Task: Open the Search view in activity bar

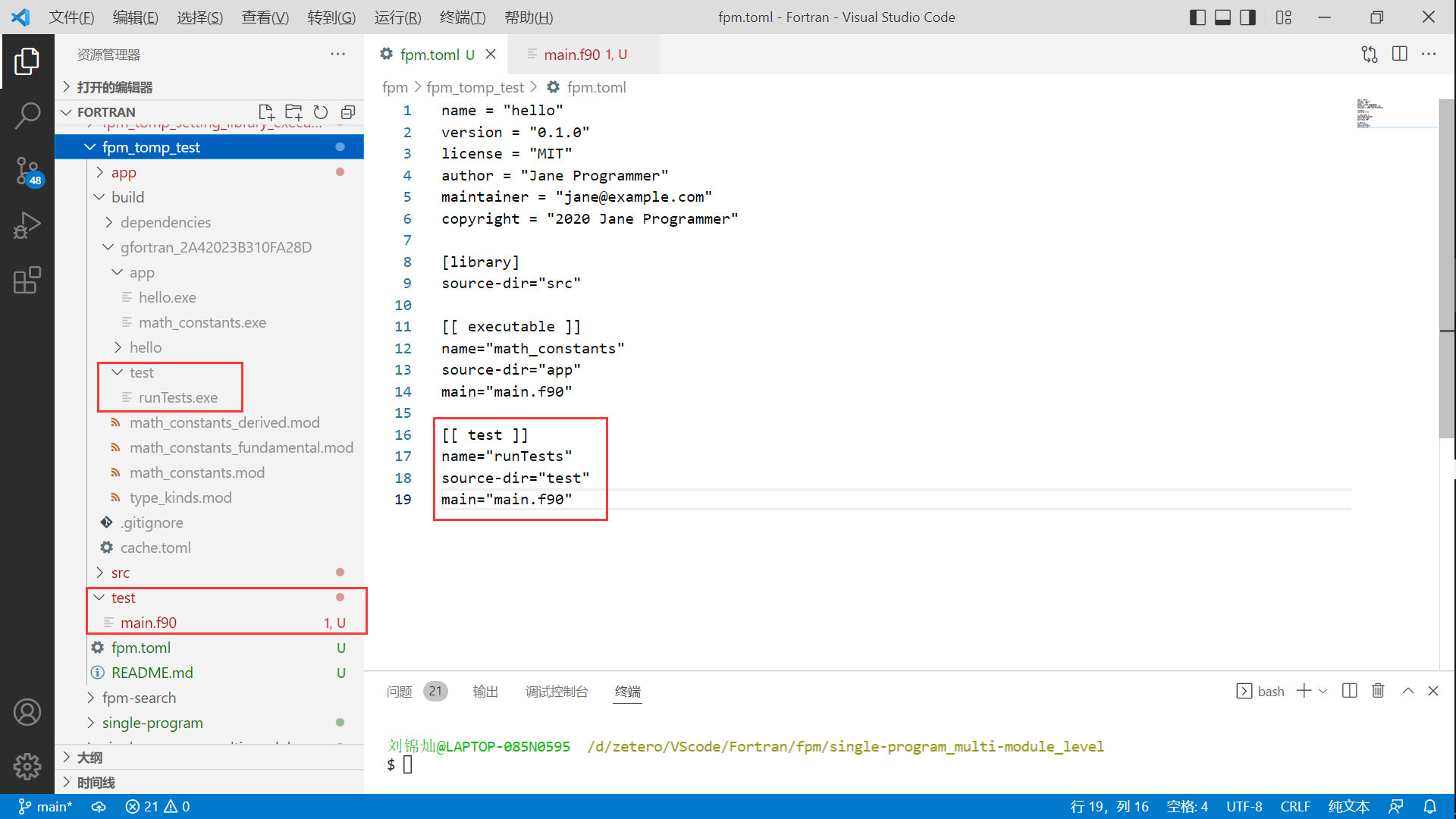Action: pos(27,116)
